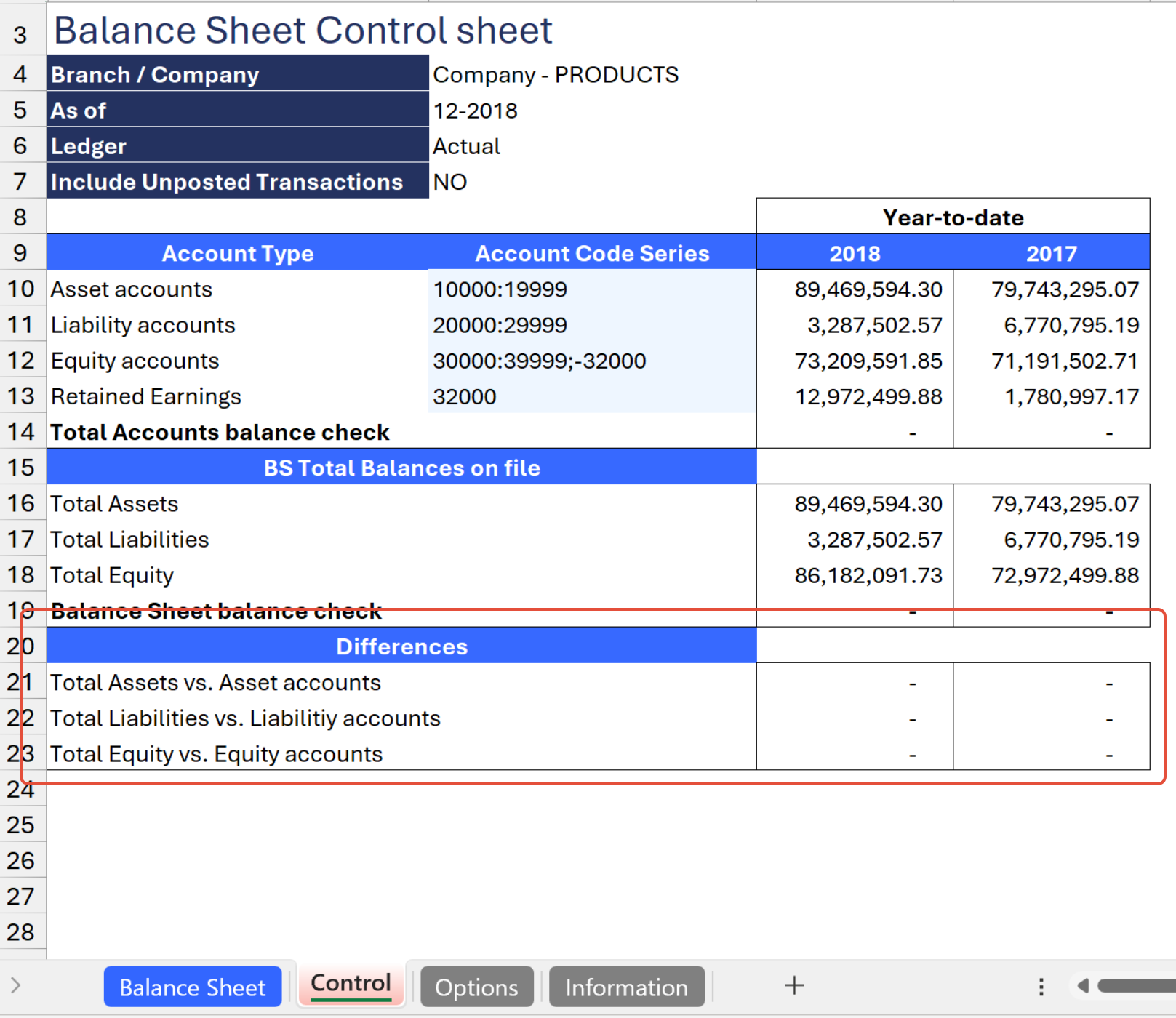1176x1018 pixels.
Task: Select the 89,469,594.30 Asset accounts 2018 cell
Action: click(x=855, y=289)
